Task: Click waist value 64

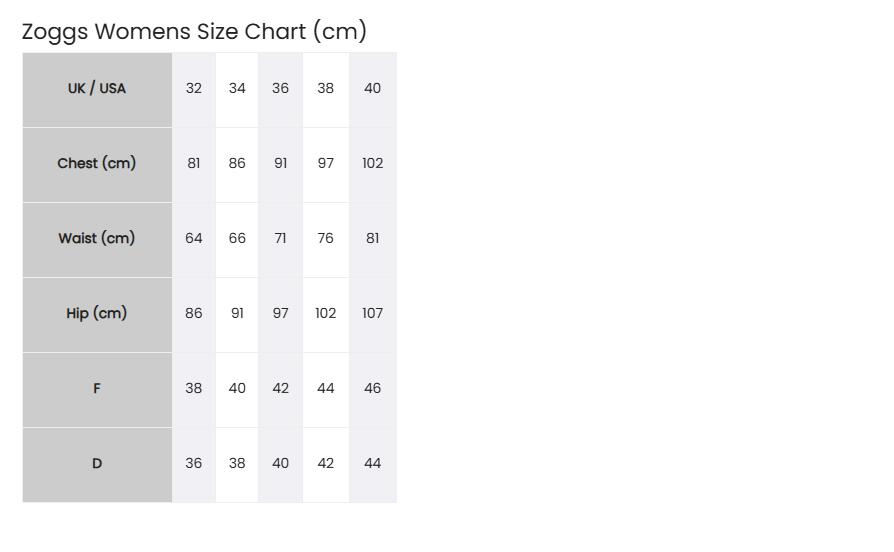Action: [194, 240]
